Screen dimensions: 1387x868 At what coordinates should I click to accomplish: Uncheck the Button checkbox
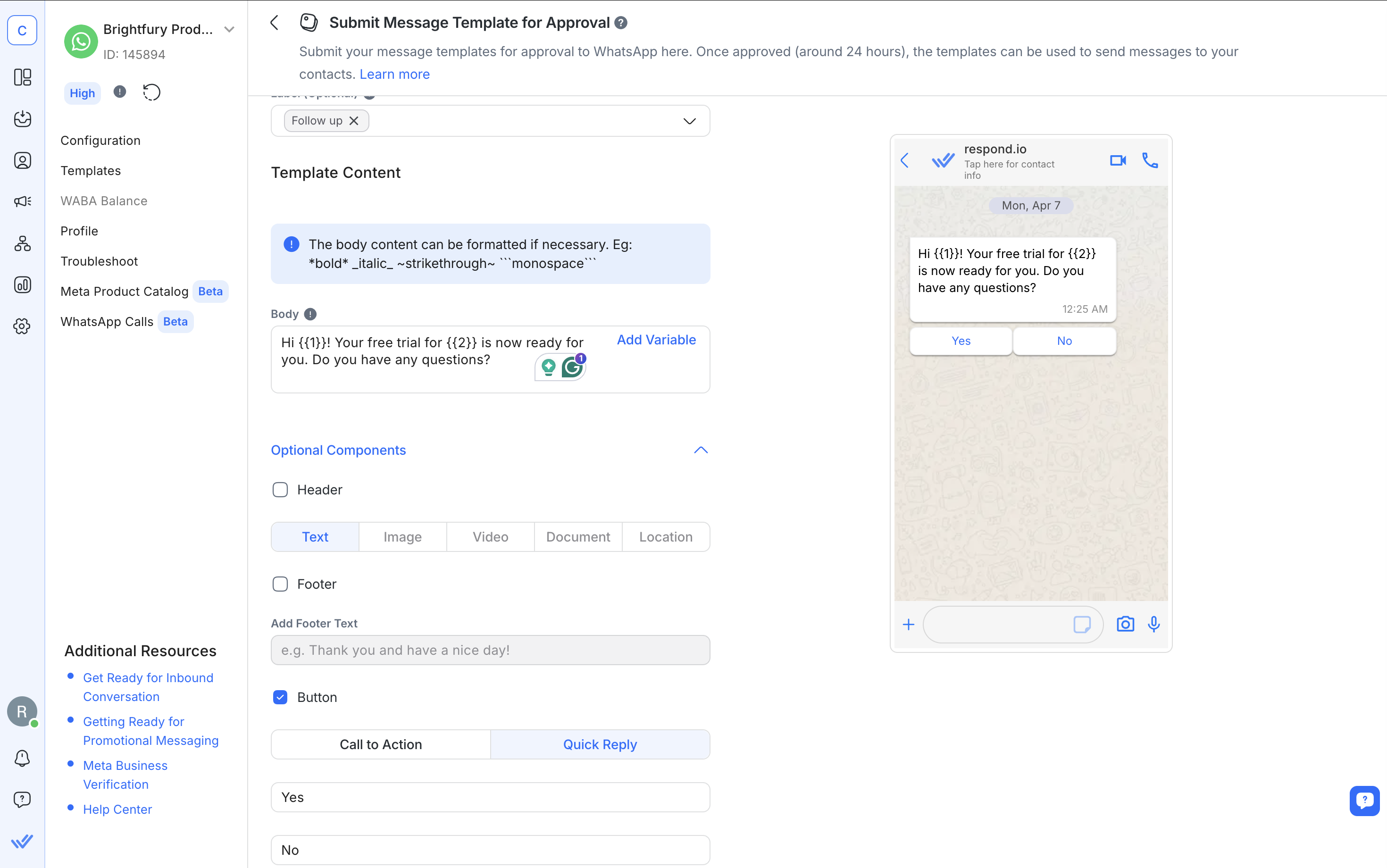[280, 697]
